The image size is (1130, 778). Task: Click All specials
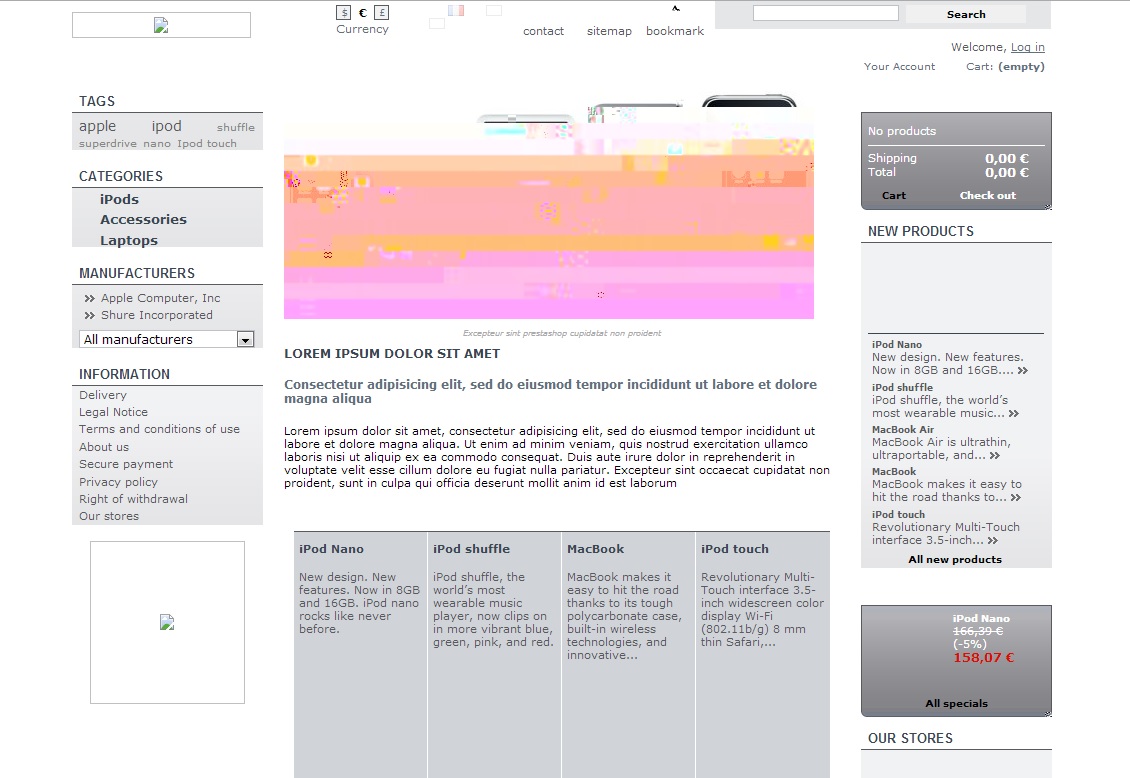pyautogui.click(x=956, y=704)
